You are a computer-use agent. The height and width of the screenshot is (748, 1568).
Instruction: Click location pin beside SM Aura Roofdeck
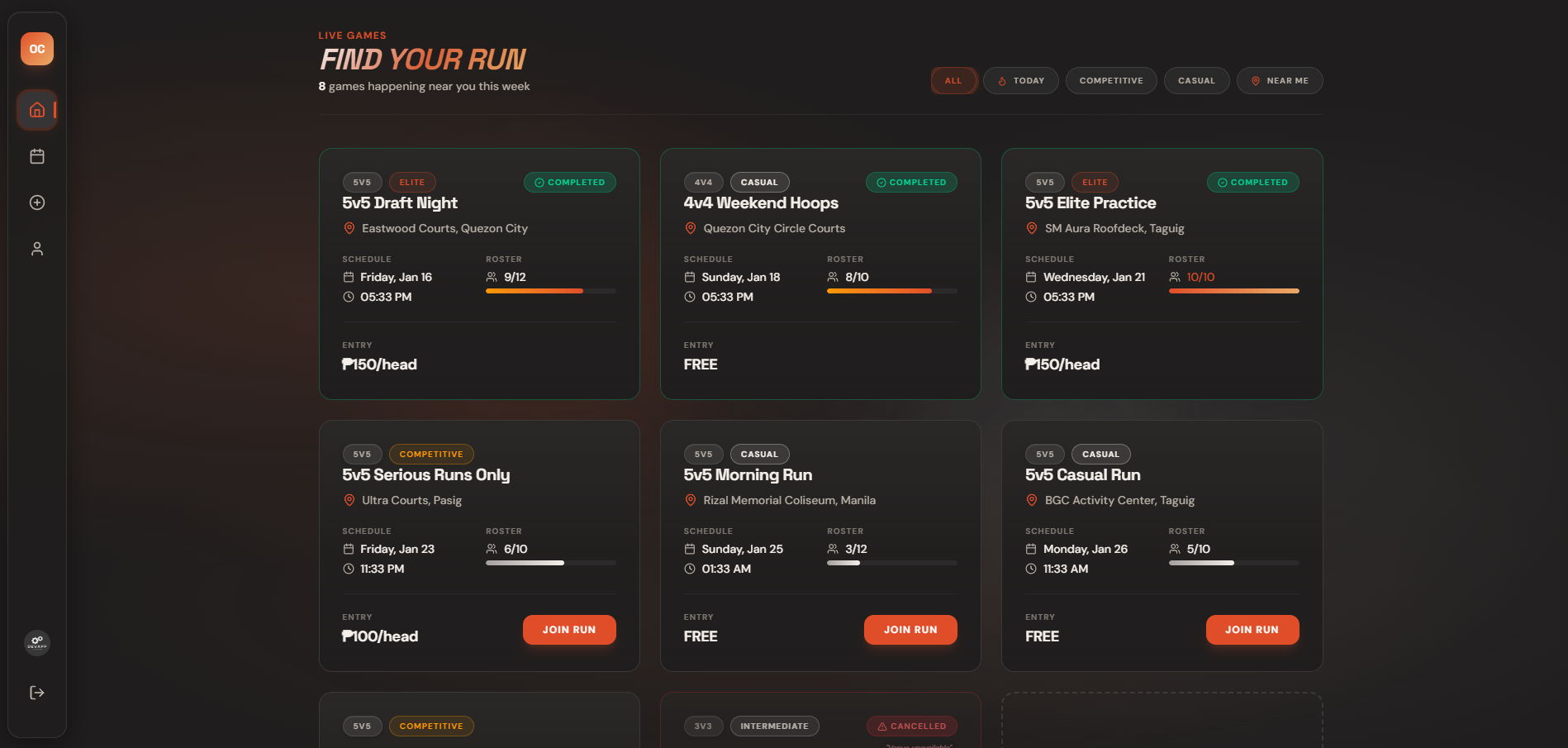[x=1032, y=228]
